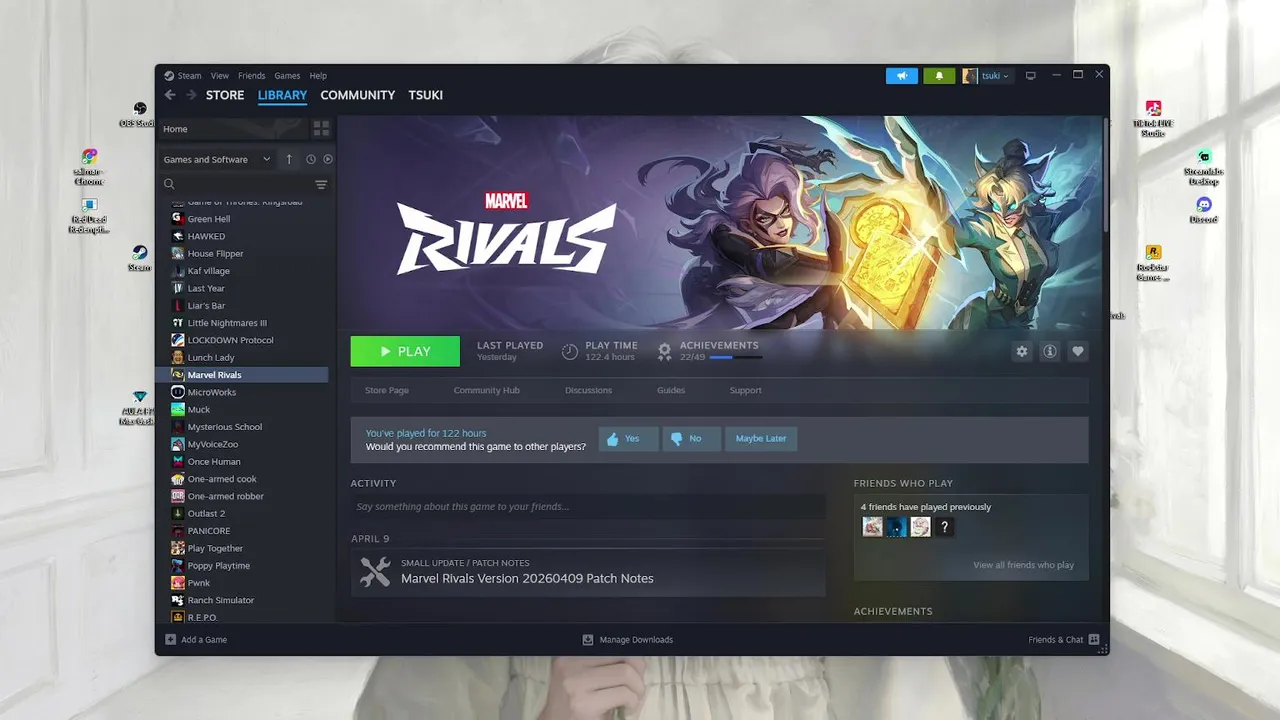Click the sort-by up arrow icon
Image resolution: width=1280 pixels, height=720 pixels.
[x=289, y=159]
